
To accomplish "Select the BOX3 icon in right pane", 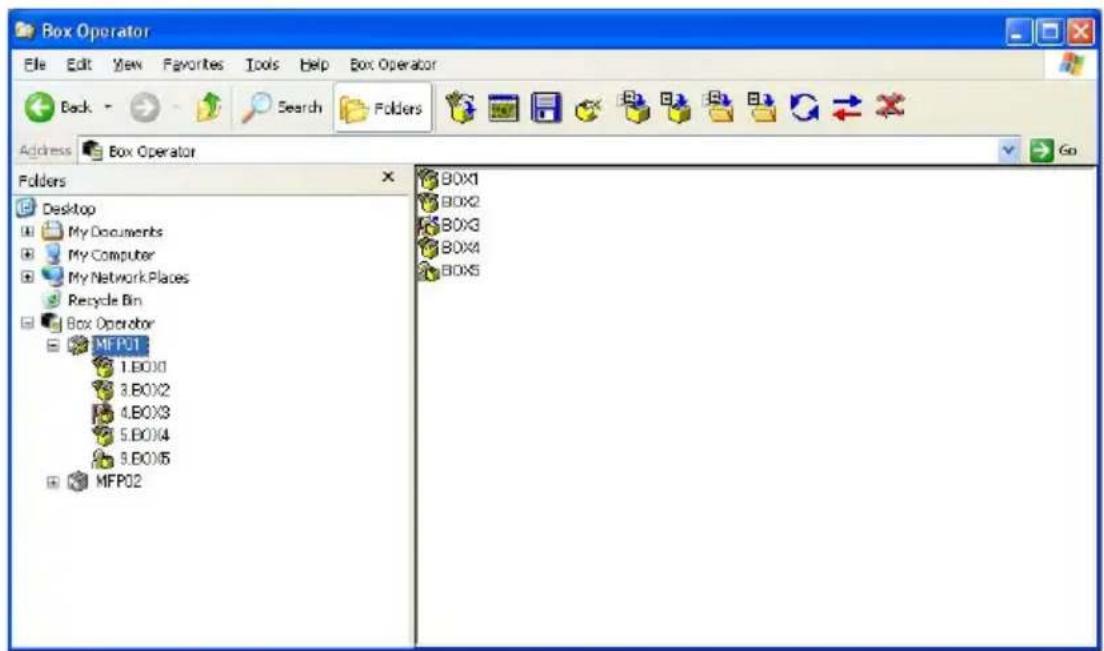I will point(427,225).
